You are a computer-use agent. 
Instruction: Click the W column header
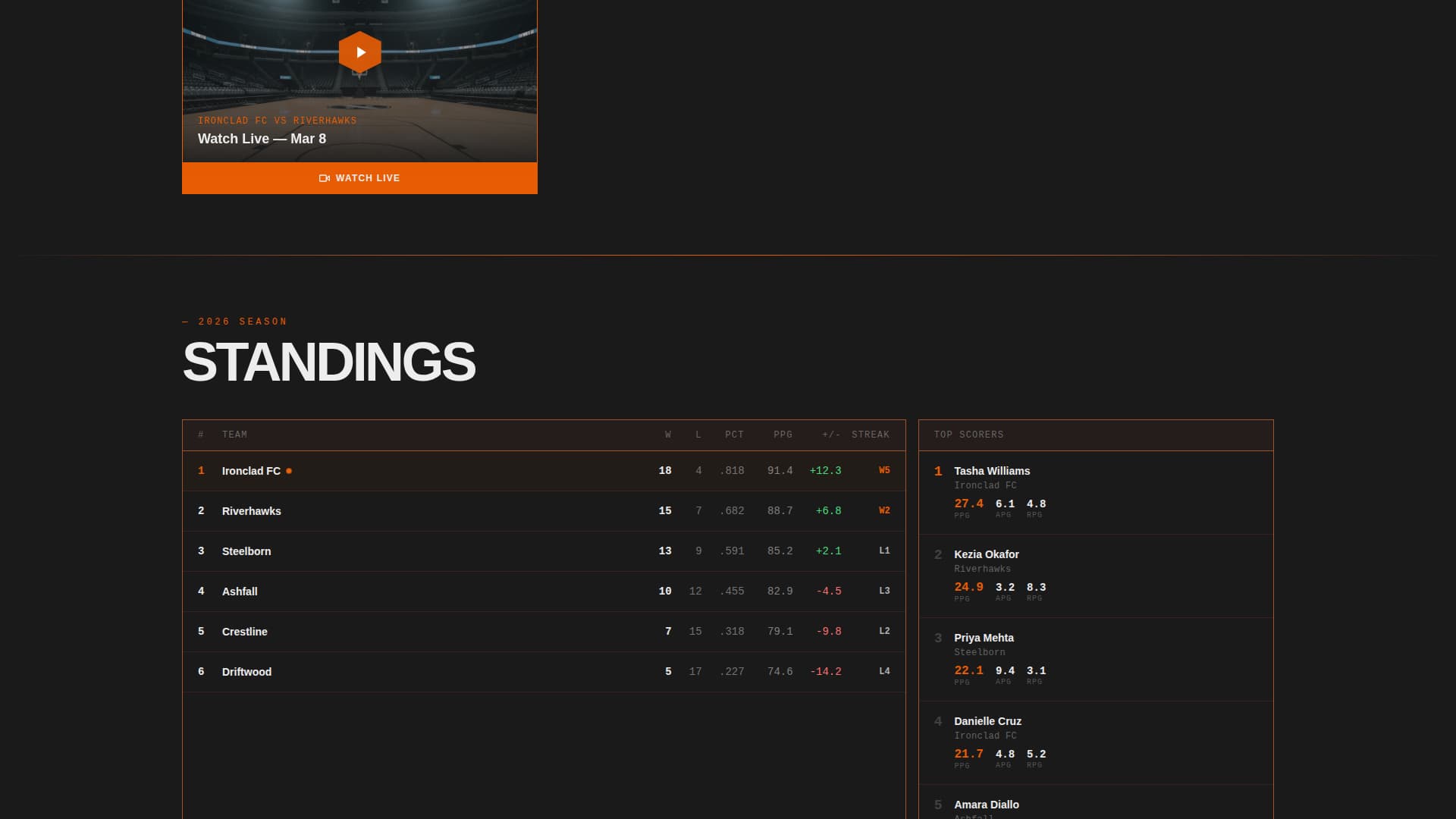tap(668, 435)
